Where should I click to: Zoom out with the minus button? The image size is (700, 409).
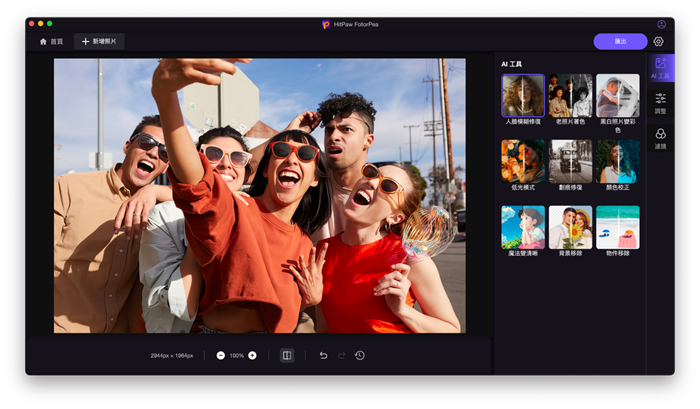(x=220, y=355)
